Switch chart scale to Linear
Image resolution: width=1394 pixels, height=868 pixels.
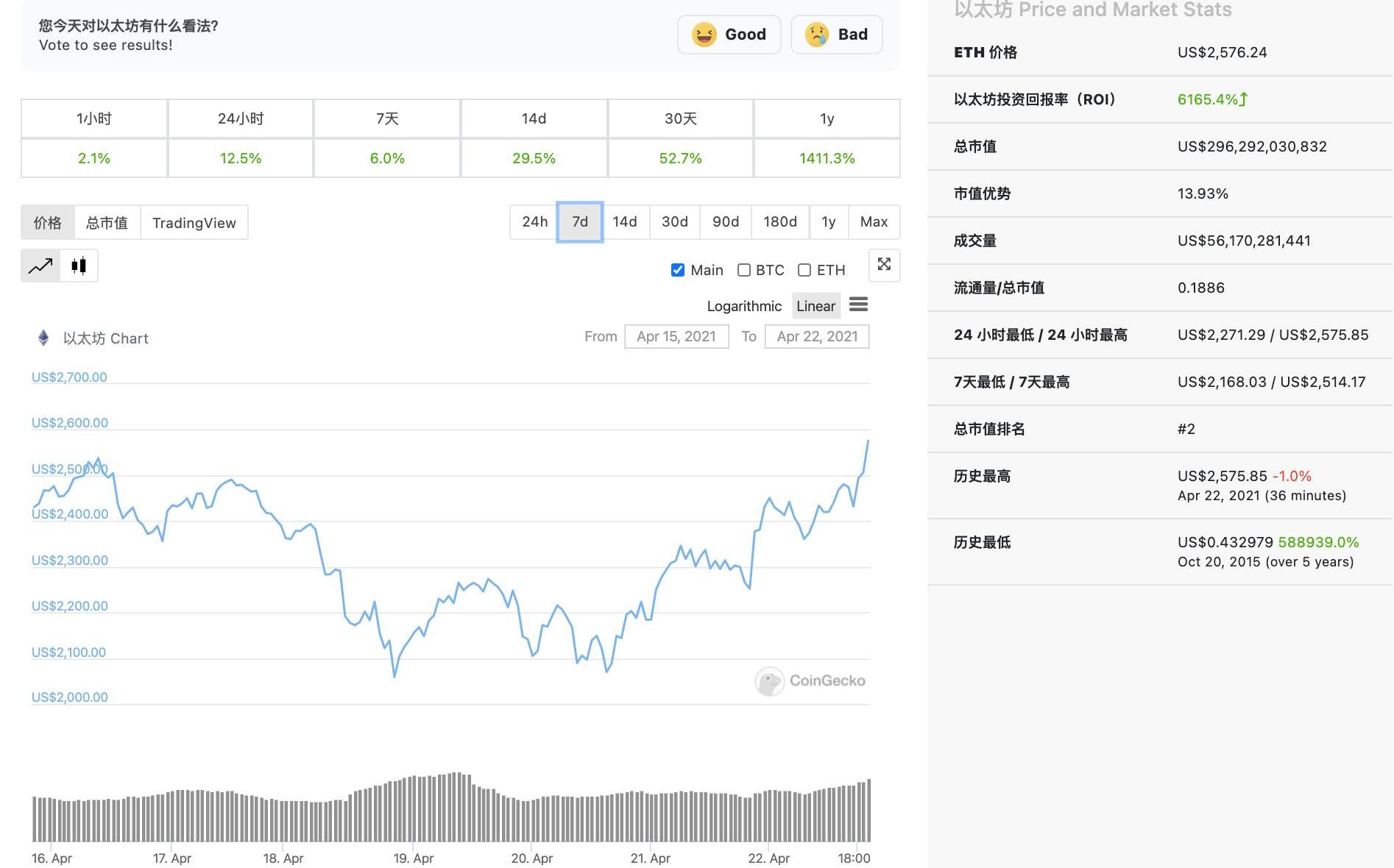pyautogui.click(x=815, y=306)
